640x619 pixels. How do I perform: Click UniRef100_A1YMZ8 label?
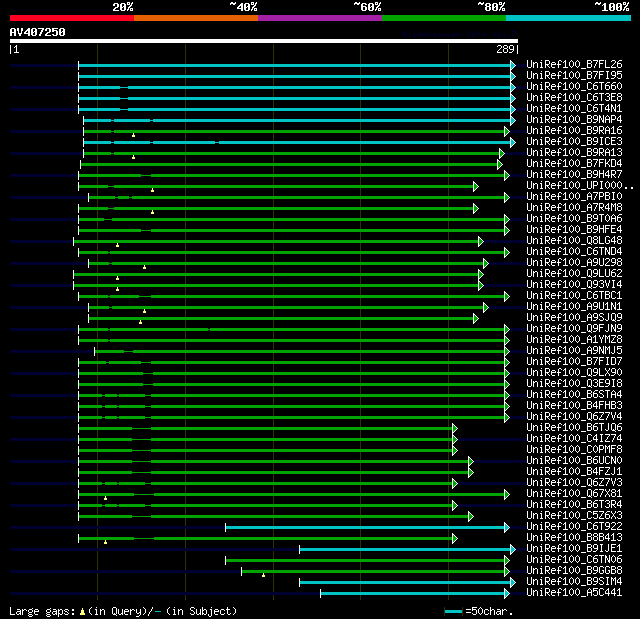click(574, 340)
